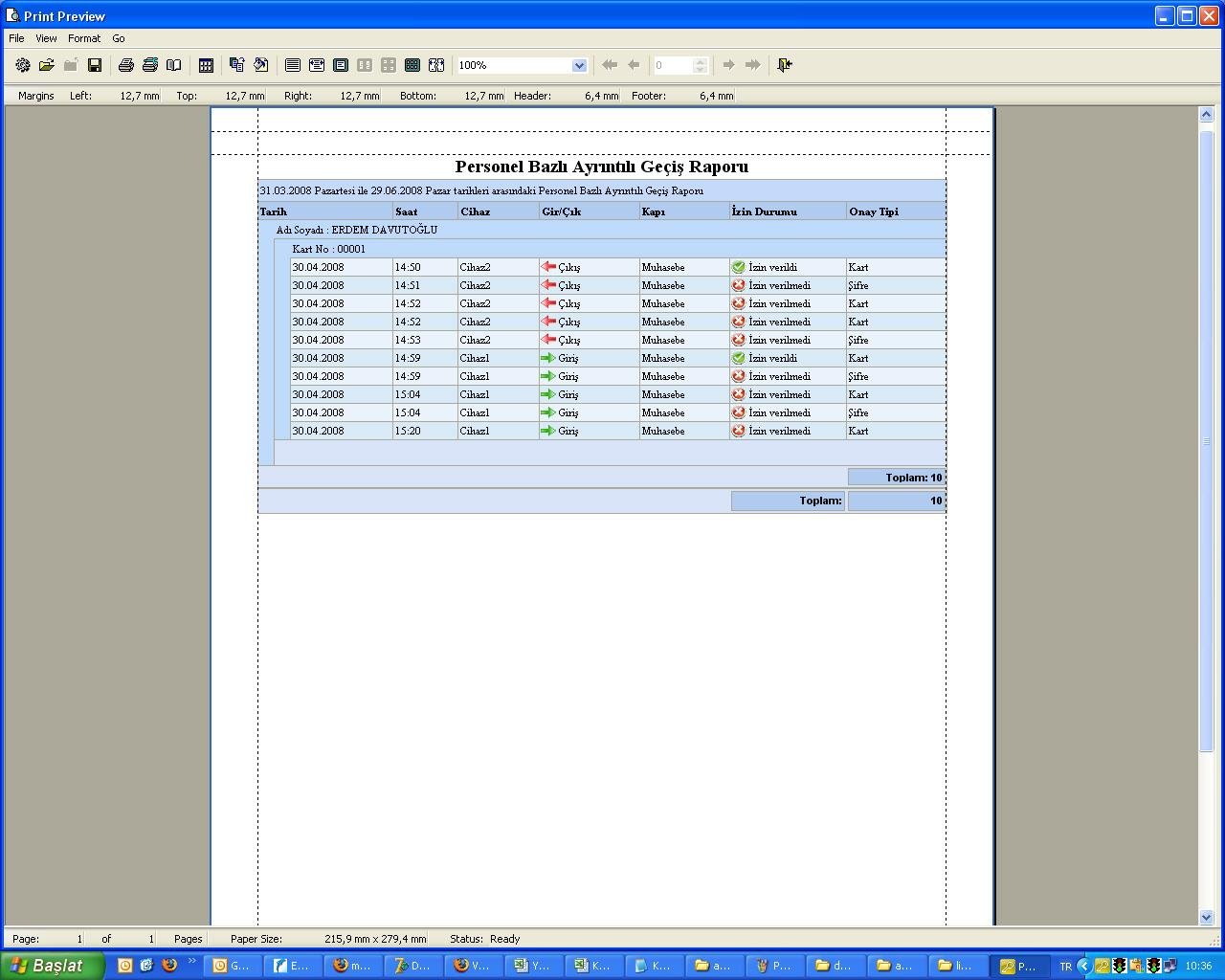The width and height of the screenshot is (1225, 980).
Task: Save the report using the floppy disk icon
Action: coord(95,65)
